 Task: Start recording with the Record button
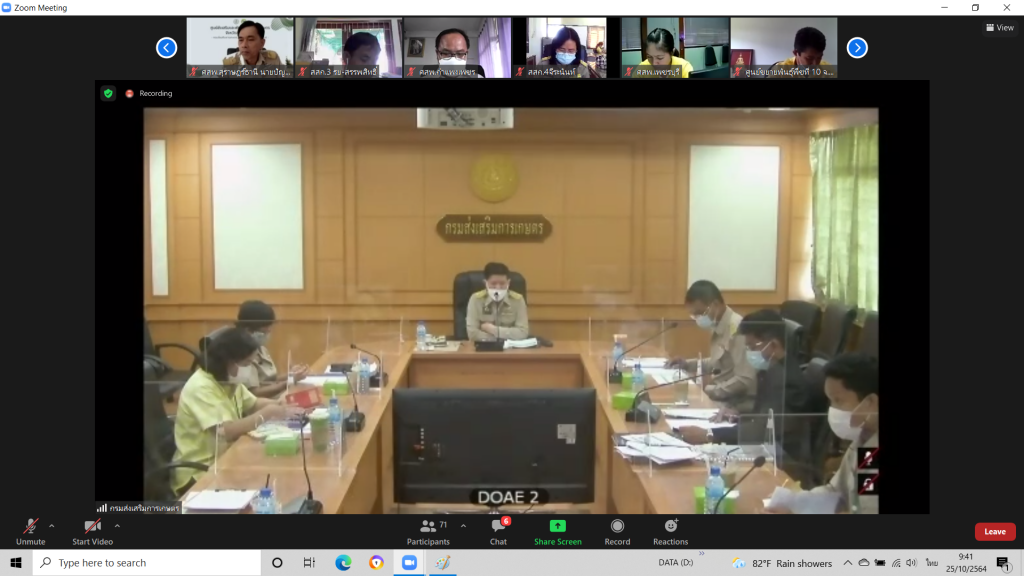point(617,532)
